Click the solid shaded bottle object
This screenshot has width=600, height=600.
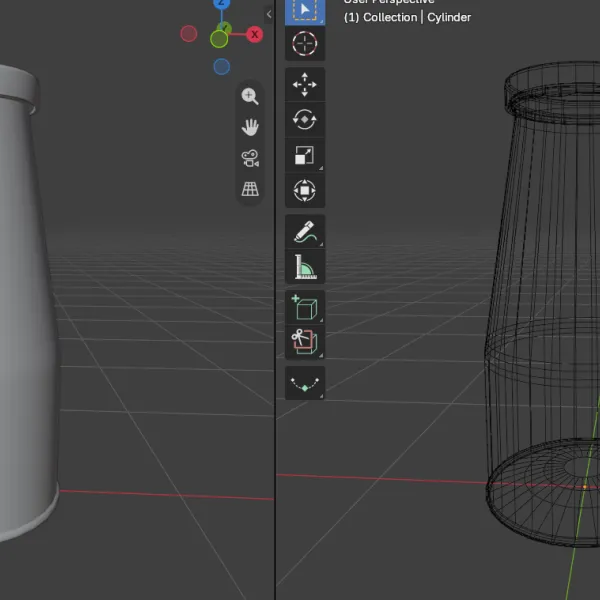(27, 302)
